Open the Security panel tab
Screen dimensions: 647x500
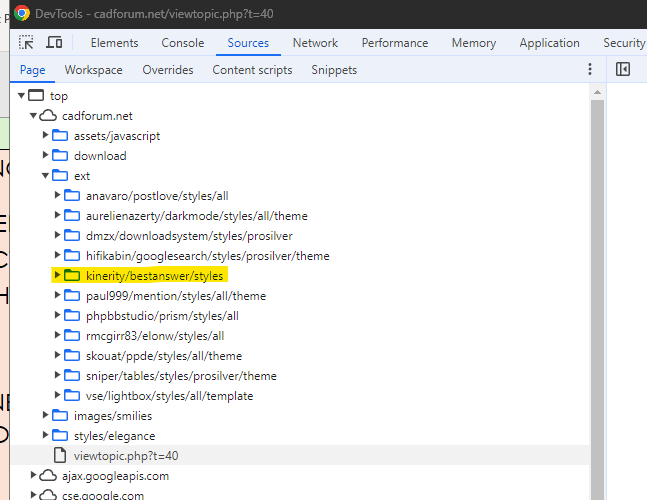tap(624, 43)
